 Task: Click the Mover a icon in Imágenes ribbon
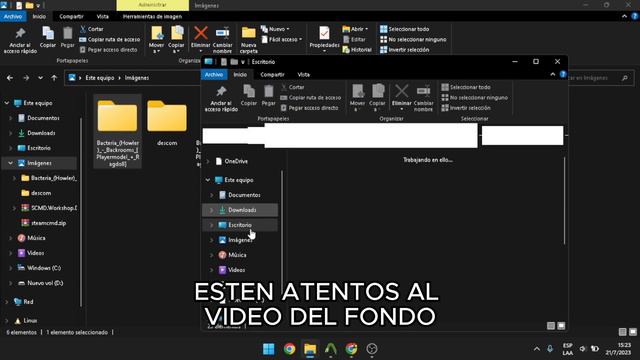(156, 33)
